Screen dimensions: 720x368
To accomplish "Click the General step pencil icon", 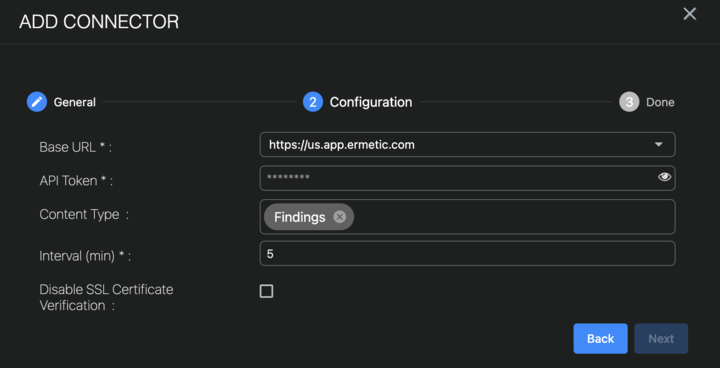I will click(x=37, y=102).
